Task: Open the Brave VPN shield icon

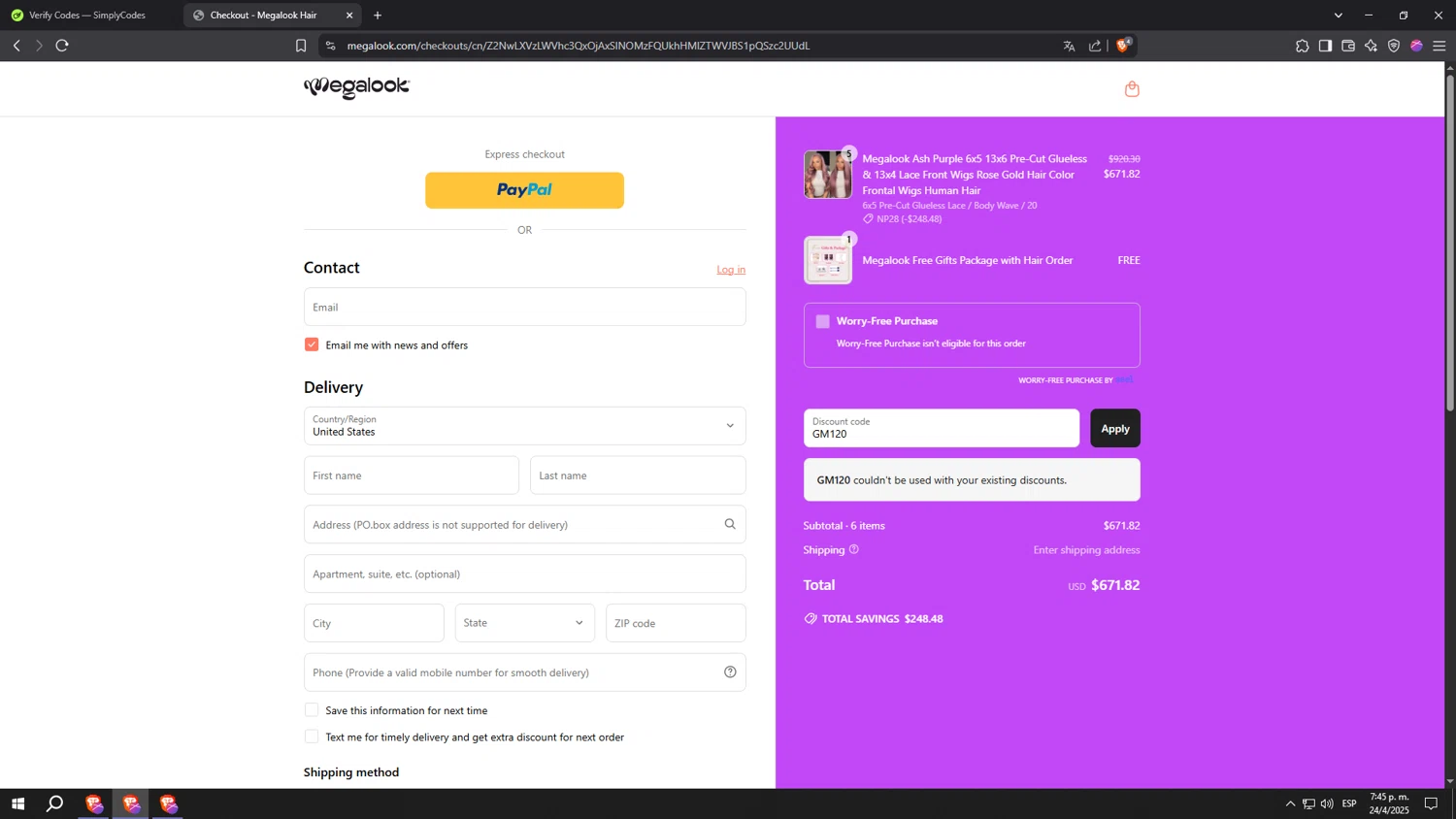Action: 1394,46
